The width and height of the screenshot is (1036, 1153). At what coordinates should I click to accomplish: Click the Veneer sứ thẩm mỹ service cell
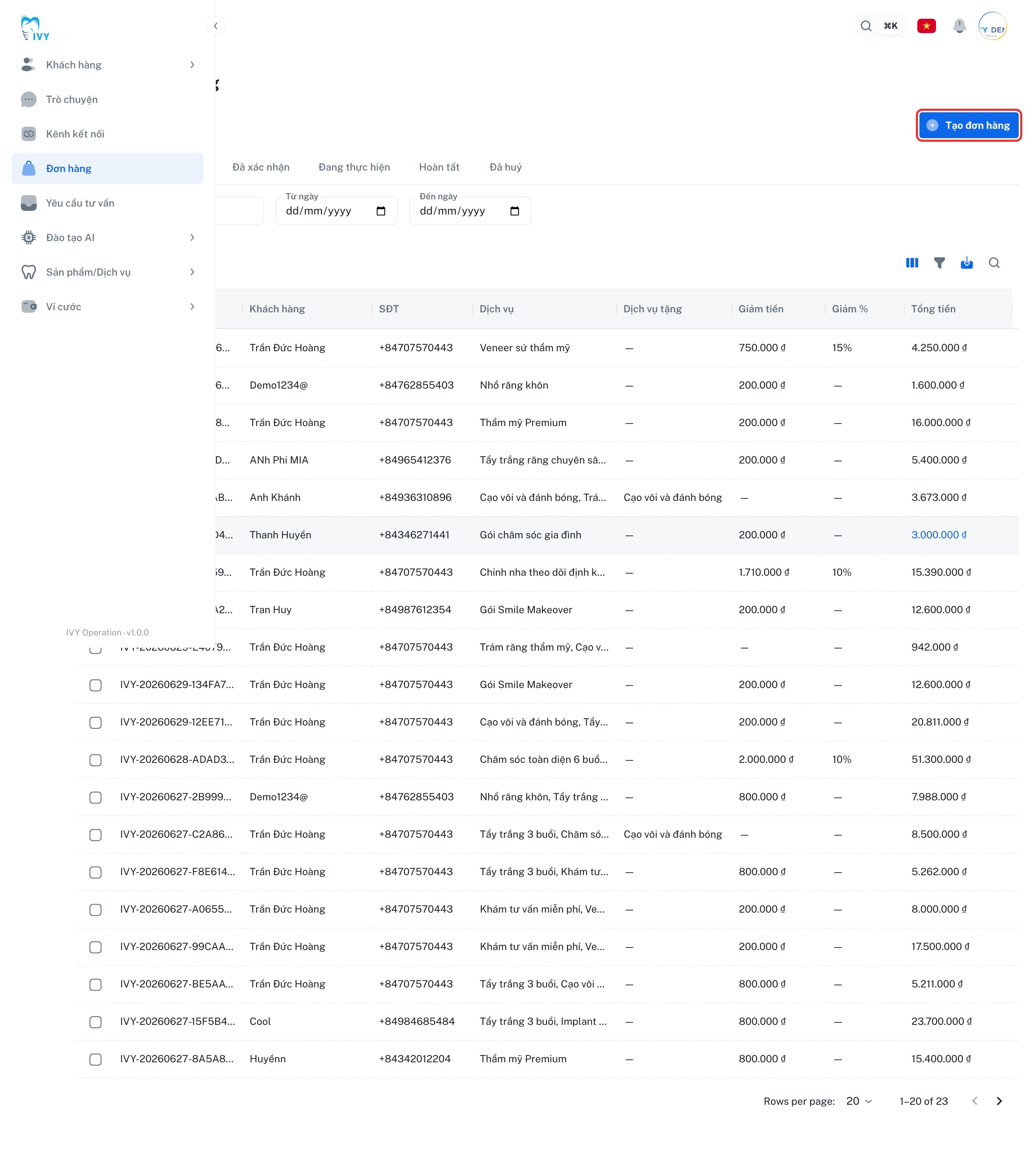(524, 348)
